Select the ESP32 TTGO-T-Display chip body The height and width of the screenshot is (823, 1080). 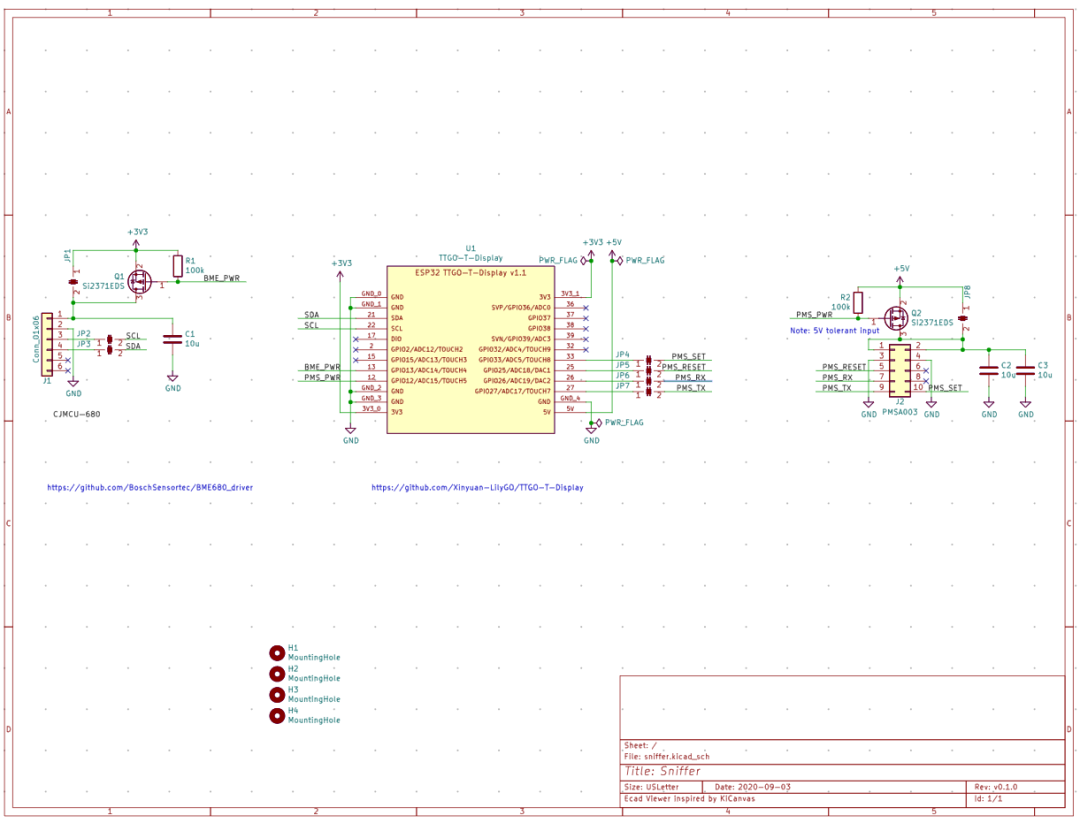[x=470, y=350]
